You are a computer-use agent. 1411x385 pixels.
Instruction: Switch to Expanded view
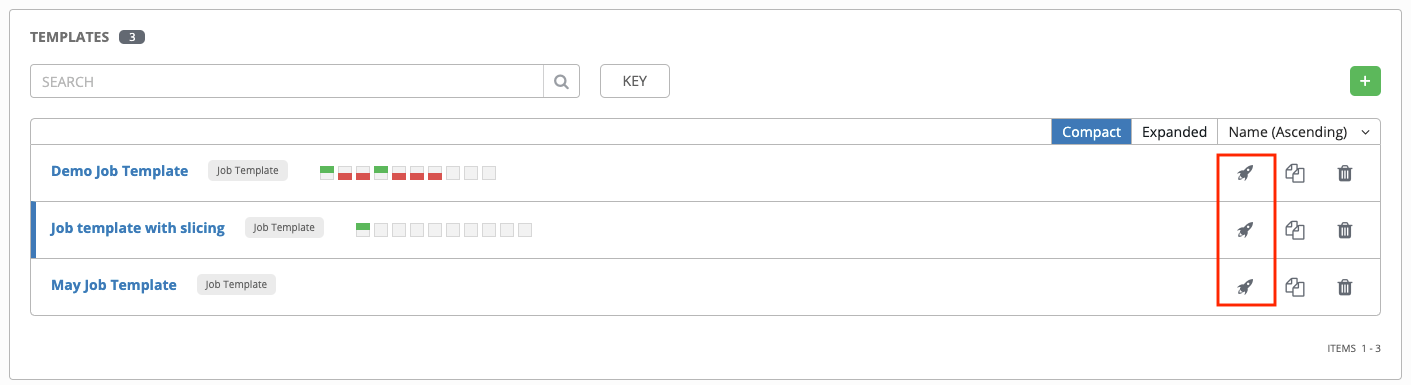click(1174, 132)
